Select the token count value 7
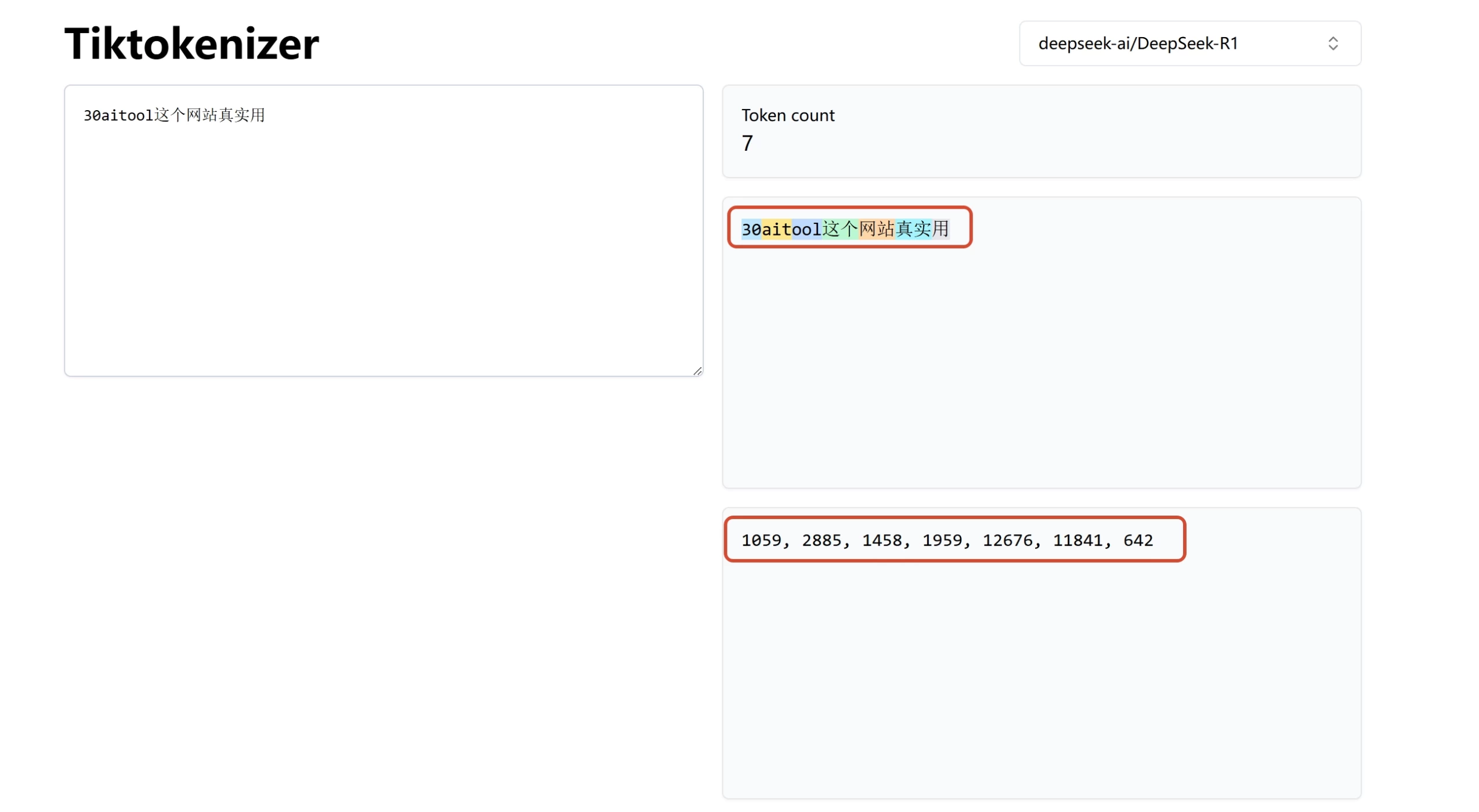 (x=747, y=143)
